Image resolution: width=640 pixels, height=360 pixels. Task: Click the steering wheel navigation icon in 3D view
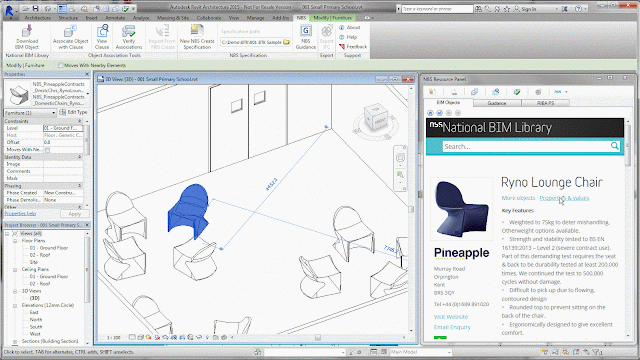click(x=400, y=158)
